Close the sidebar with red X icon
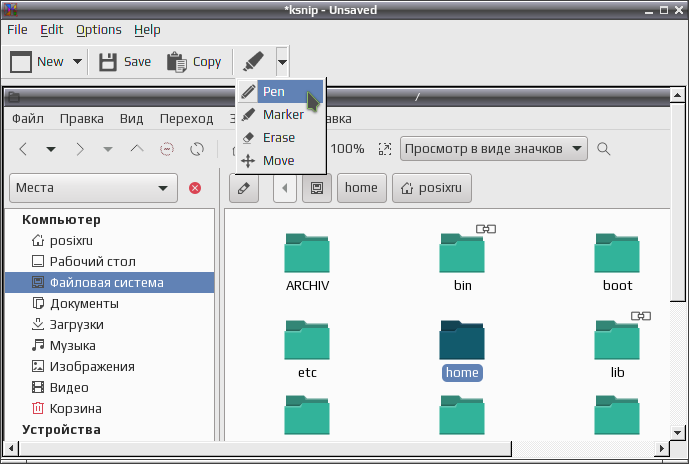 click(195, 188)
